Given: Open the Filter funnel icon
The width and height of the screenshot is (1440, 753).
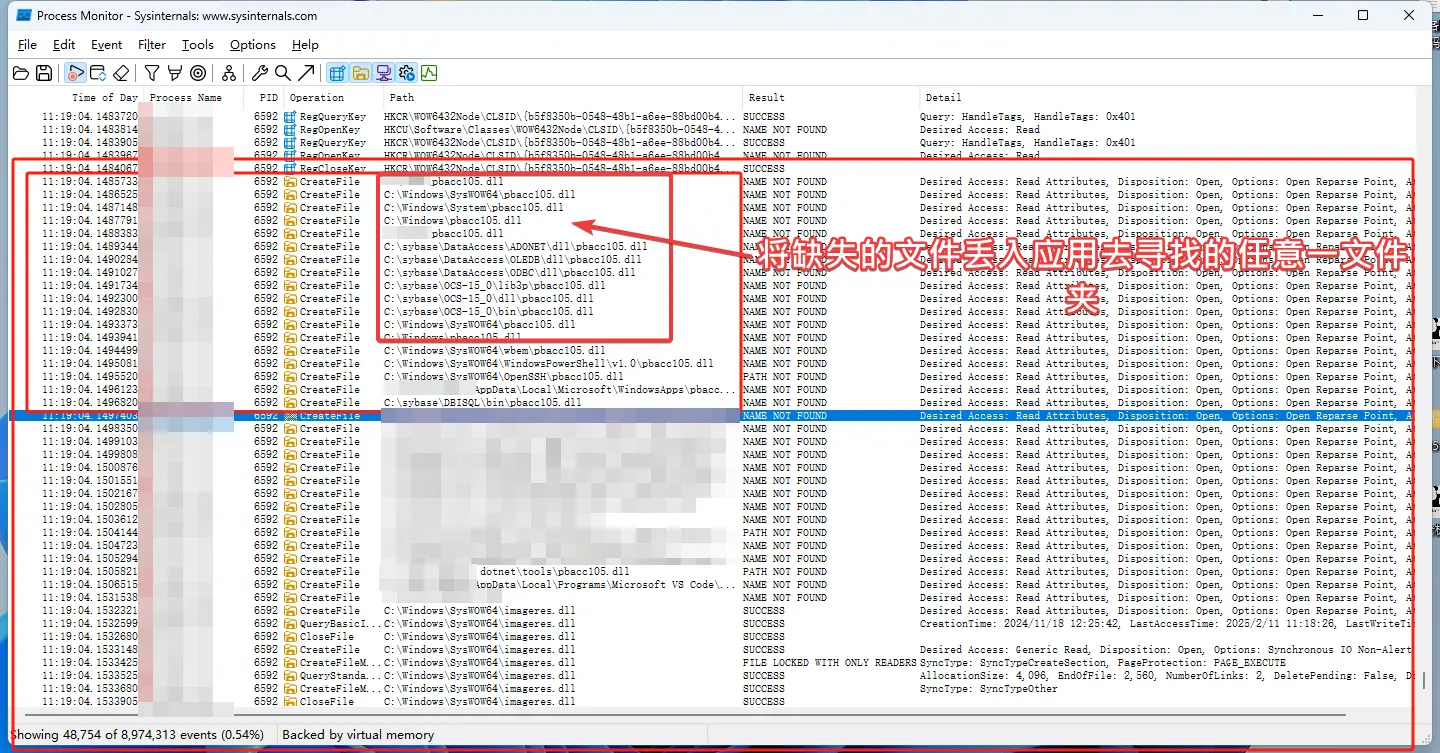Looking at the screenshot, I should (152, 73).
